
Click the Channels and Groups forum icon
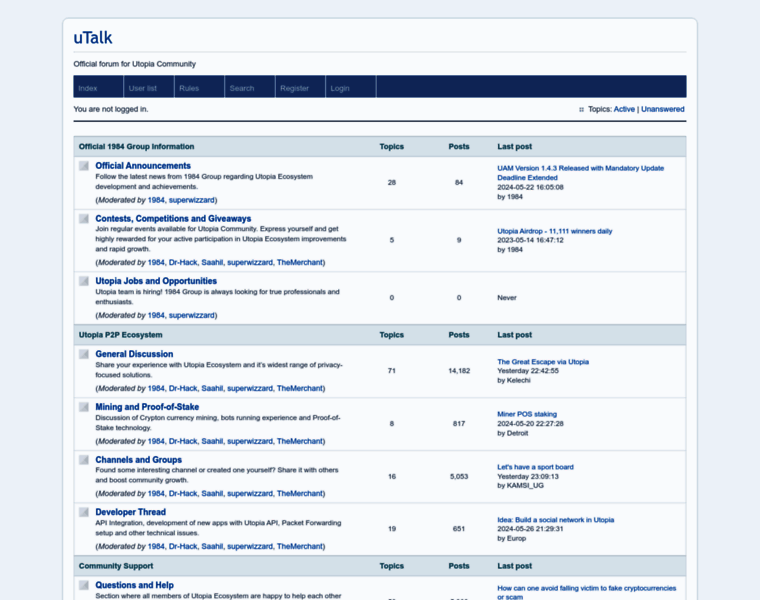pos(84,459)
